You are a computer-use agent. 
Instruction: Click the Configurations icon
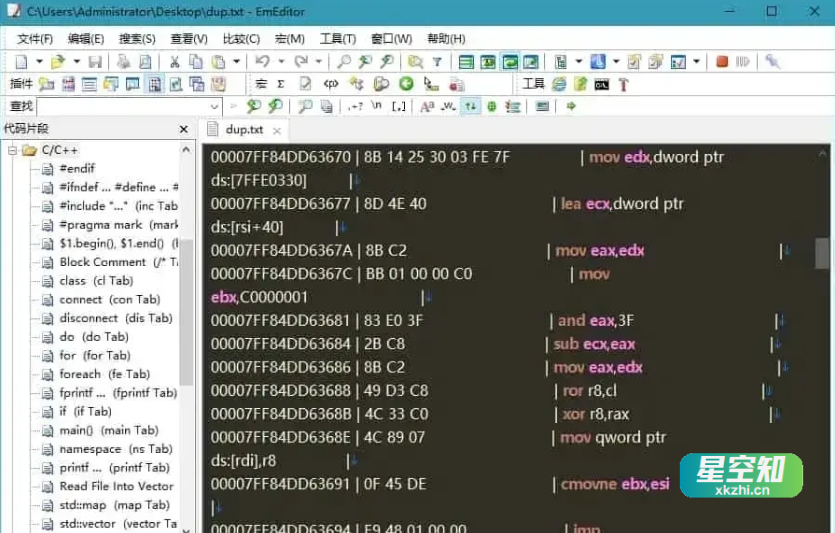(x=561, y=62)
